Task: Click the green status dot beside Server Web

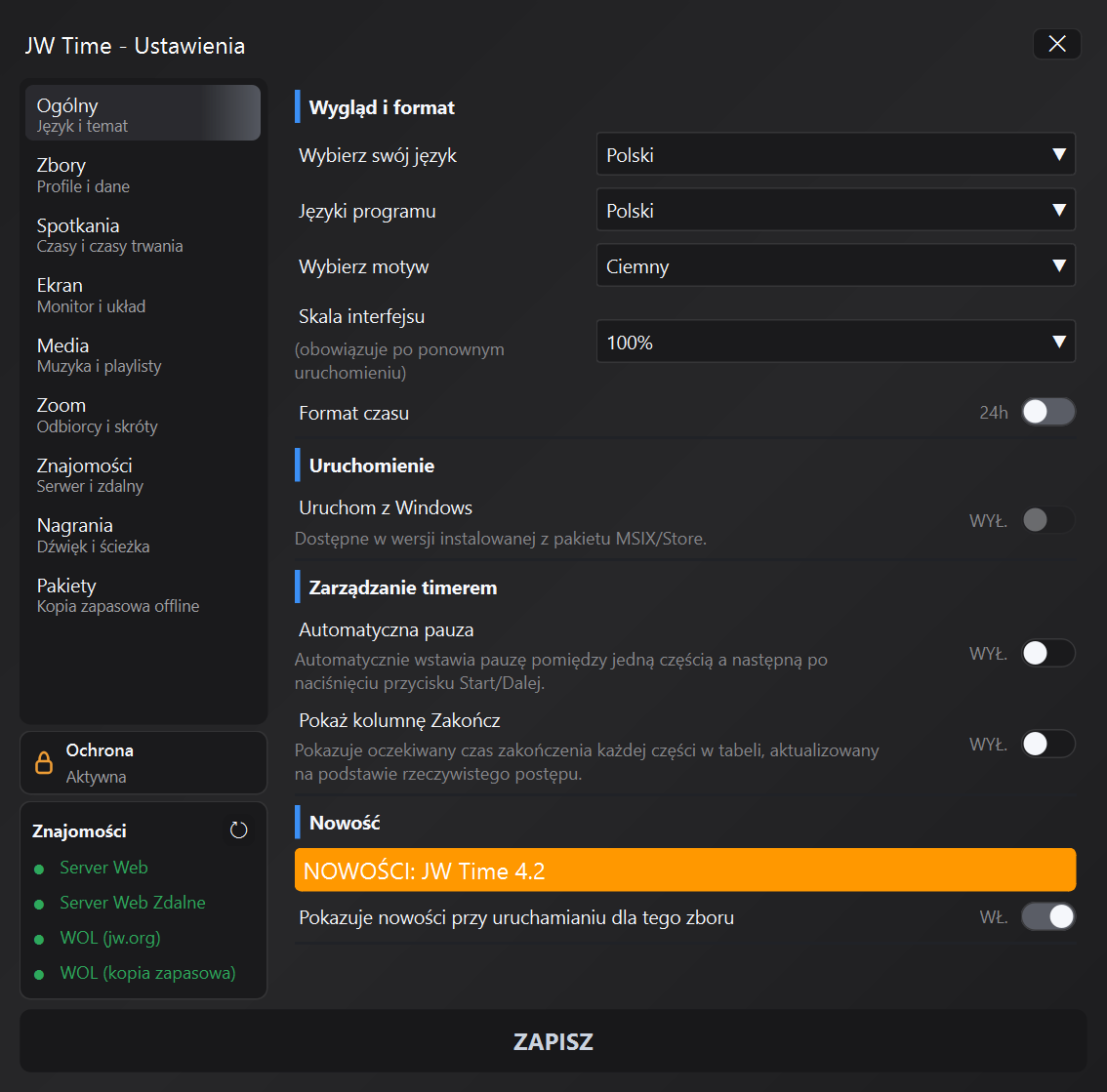Action: point(39,869)
